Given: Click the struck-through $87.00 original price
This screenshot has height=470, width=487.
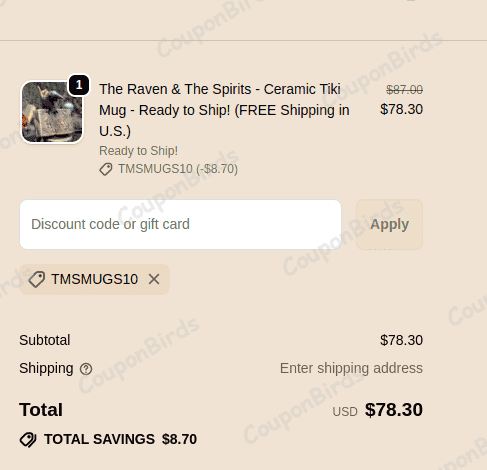Looking at the screenshot, I should (404, 89).
